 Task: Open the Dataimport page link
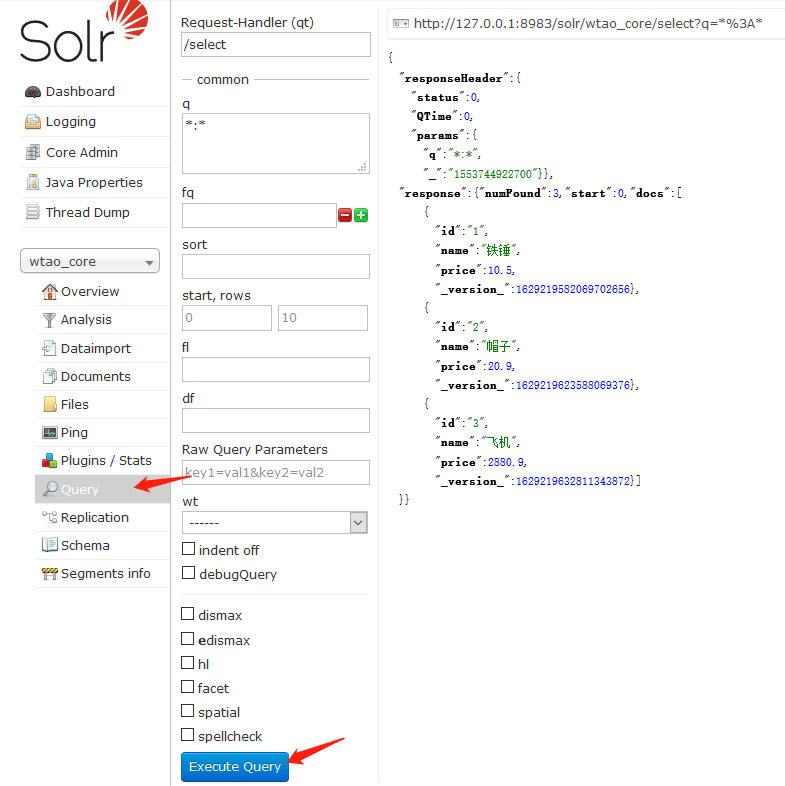(96, 348)
